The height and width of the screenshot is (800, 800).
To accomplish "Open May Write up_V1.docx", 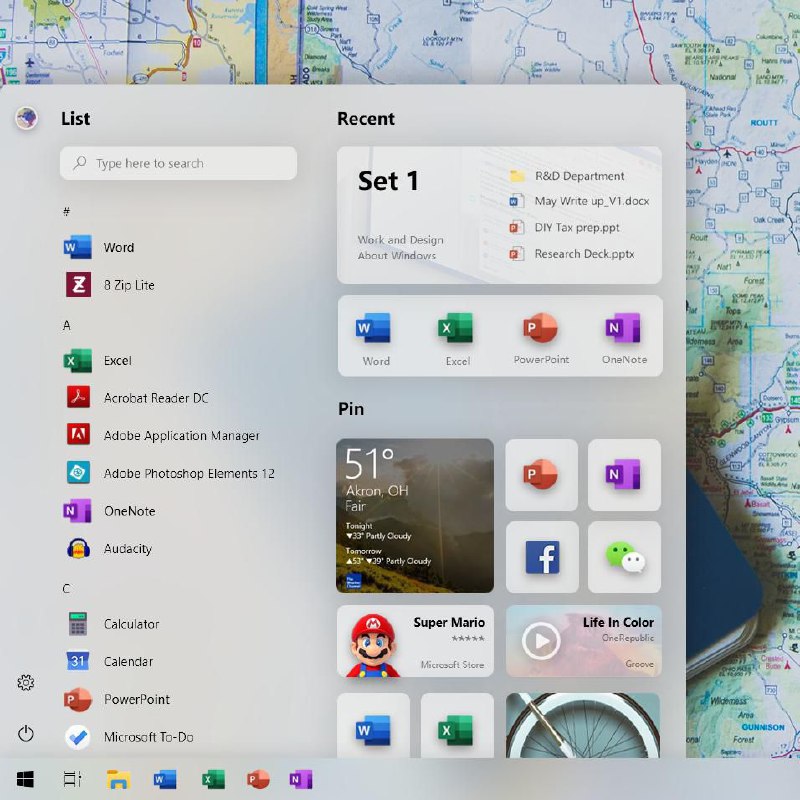I will [579, 201].
